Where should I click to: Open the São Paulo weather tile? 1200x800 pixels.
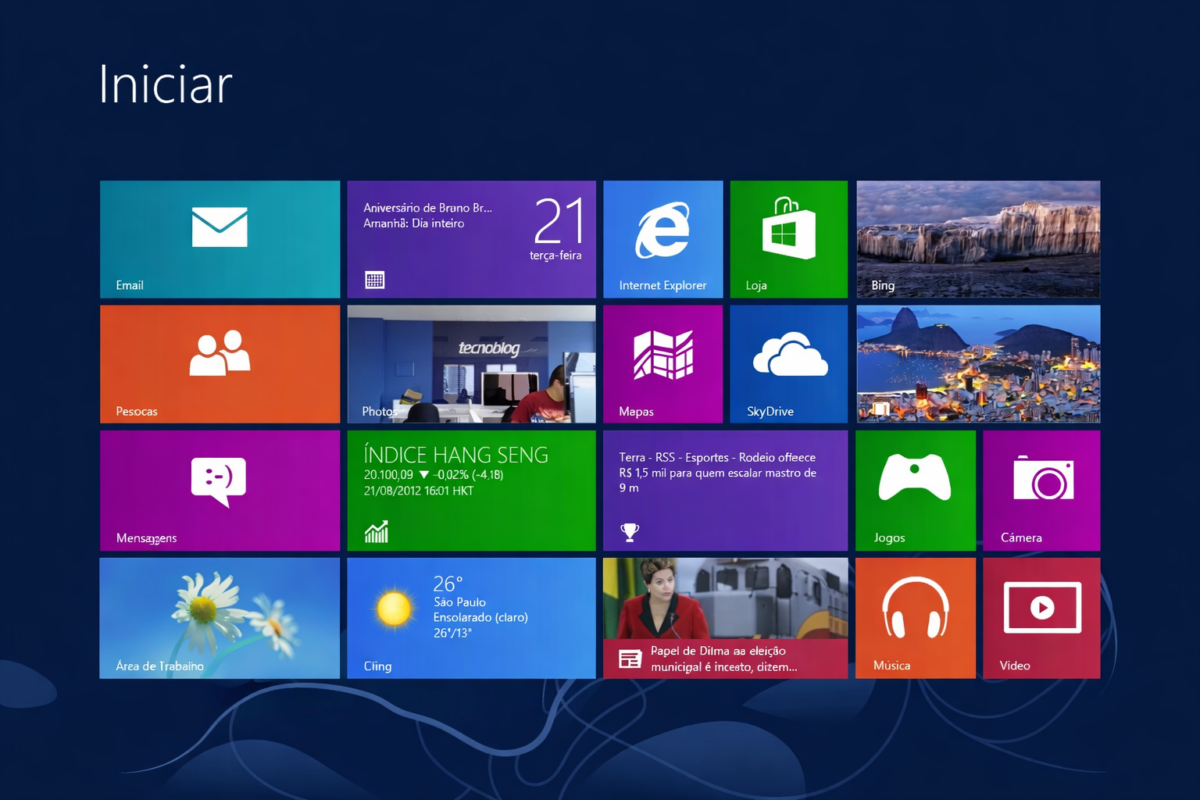[471, 617]
